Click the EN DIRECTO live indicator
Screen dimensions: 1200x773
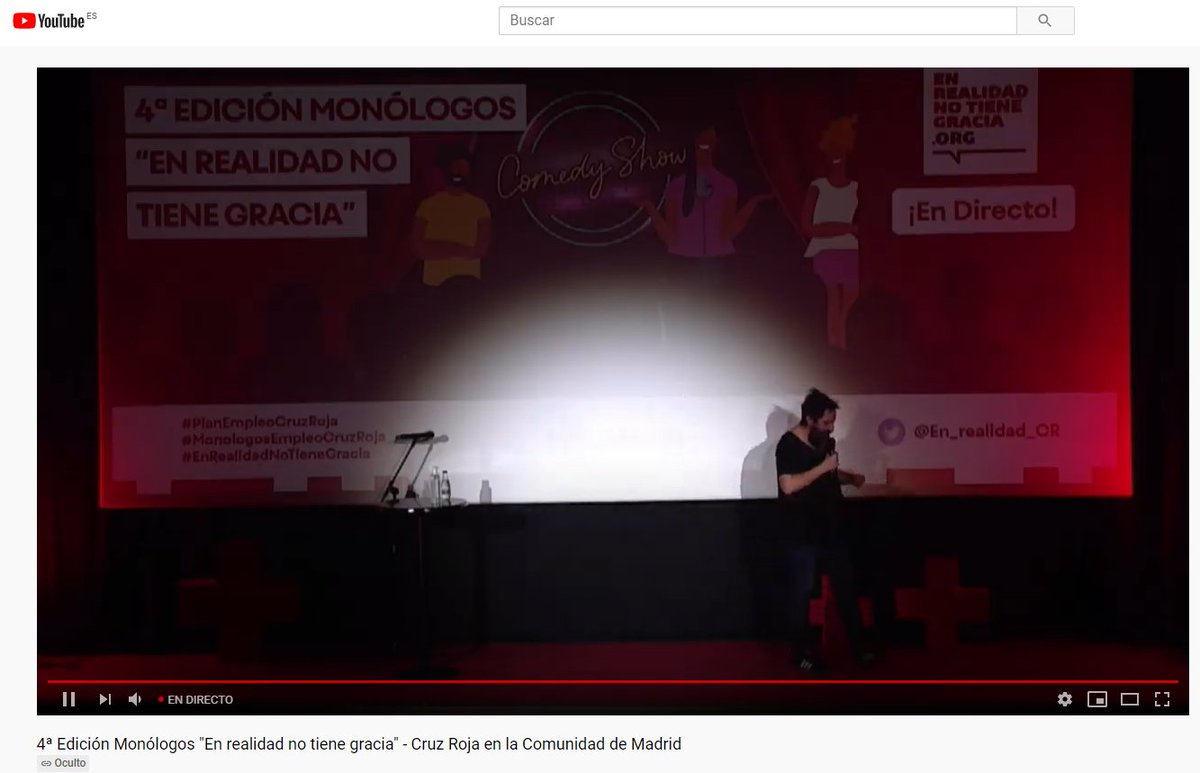[x=196, y=700]
